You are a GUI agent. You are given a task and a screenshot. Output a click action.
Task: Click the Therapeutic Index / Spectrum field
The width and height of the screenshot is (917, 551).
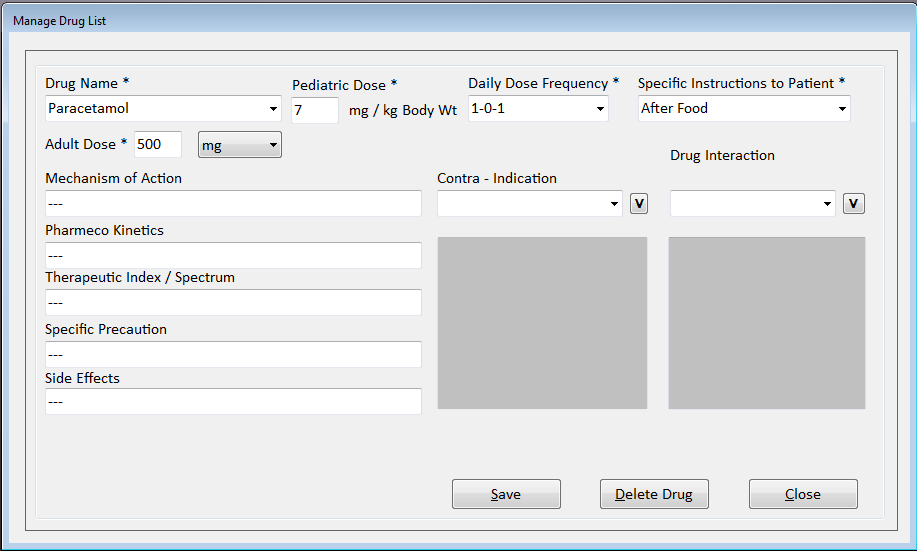coord(233,303)
